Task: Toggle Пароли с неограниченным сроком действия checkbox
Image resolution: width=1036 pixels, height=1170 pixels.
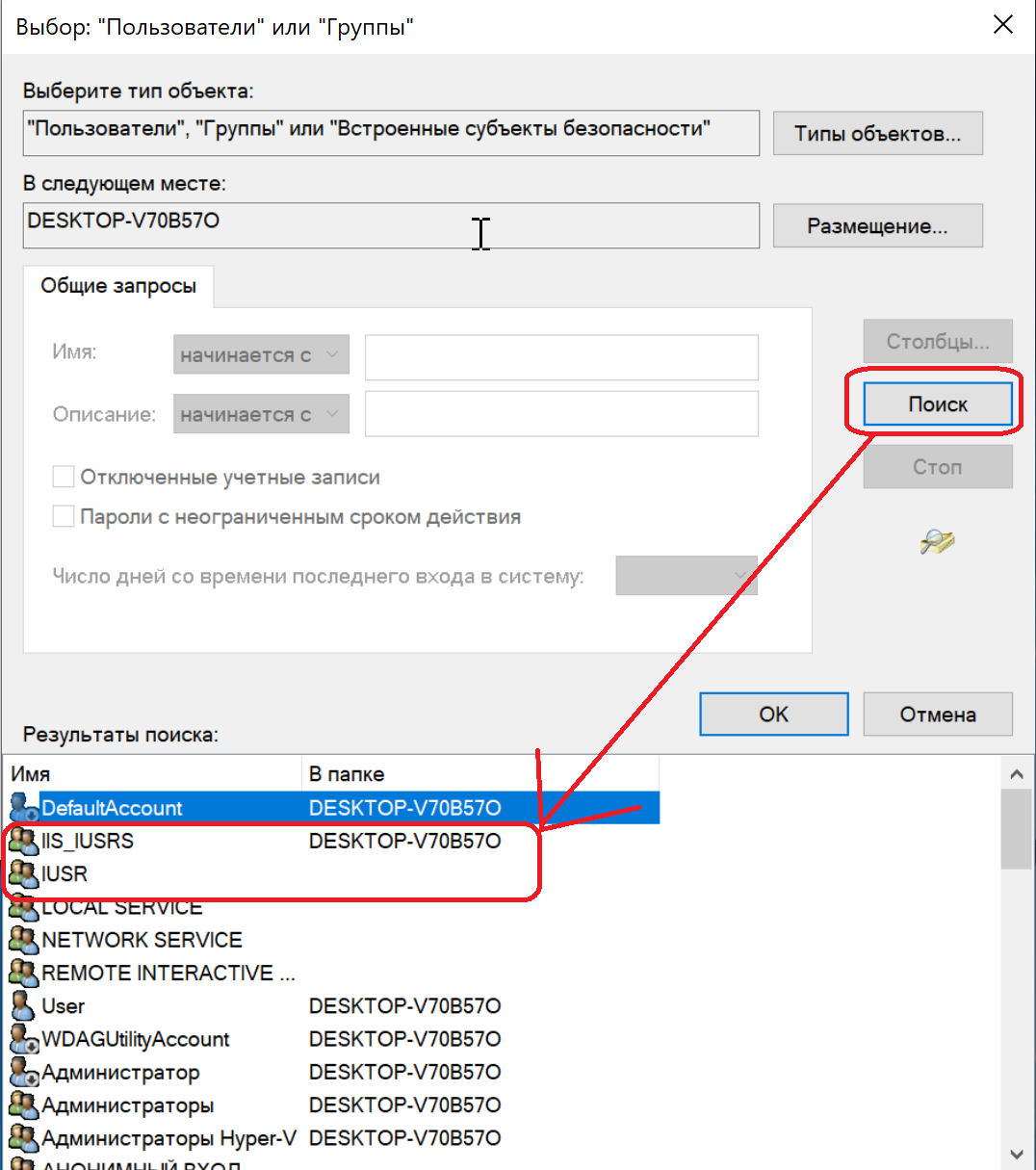Action: 64,516
